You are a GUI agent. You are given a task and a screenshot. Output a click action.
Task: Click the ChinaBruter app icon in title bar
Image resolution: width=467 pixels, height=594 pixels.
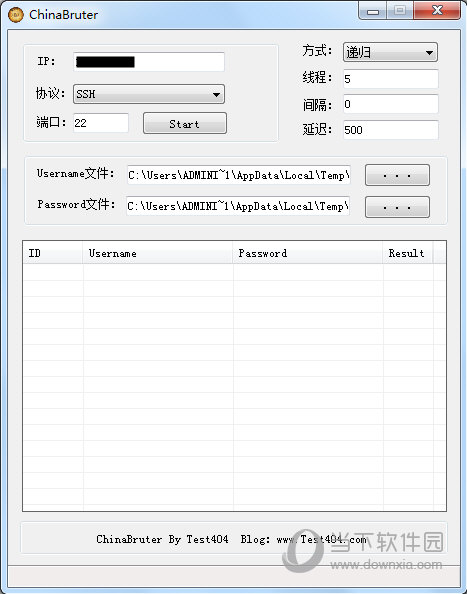pyautogui.click(x=15, y=15)
